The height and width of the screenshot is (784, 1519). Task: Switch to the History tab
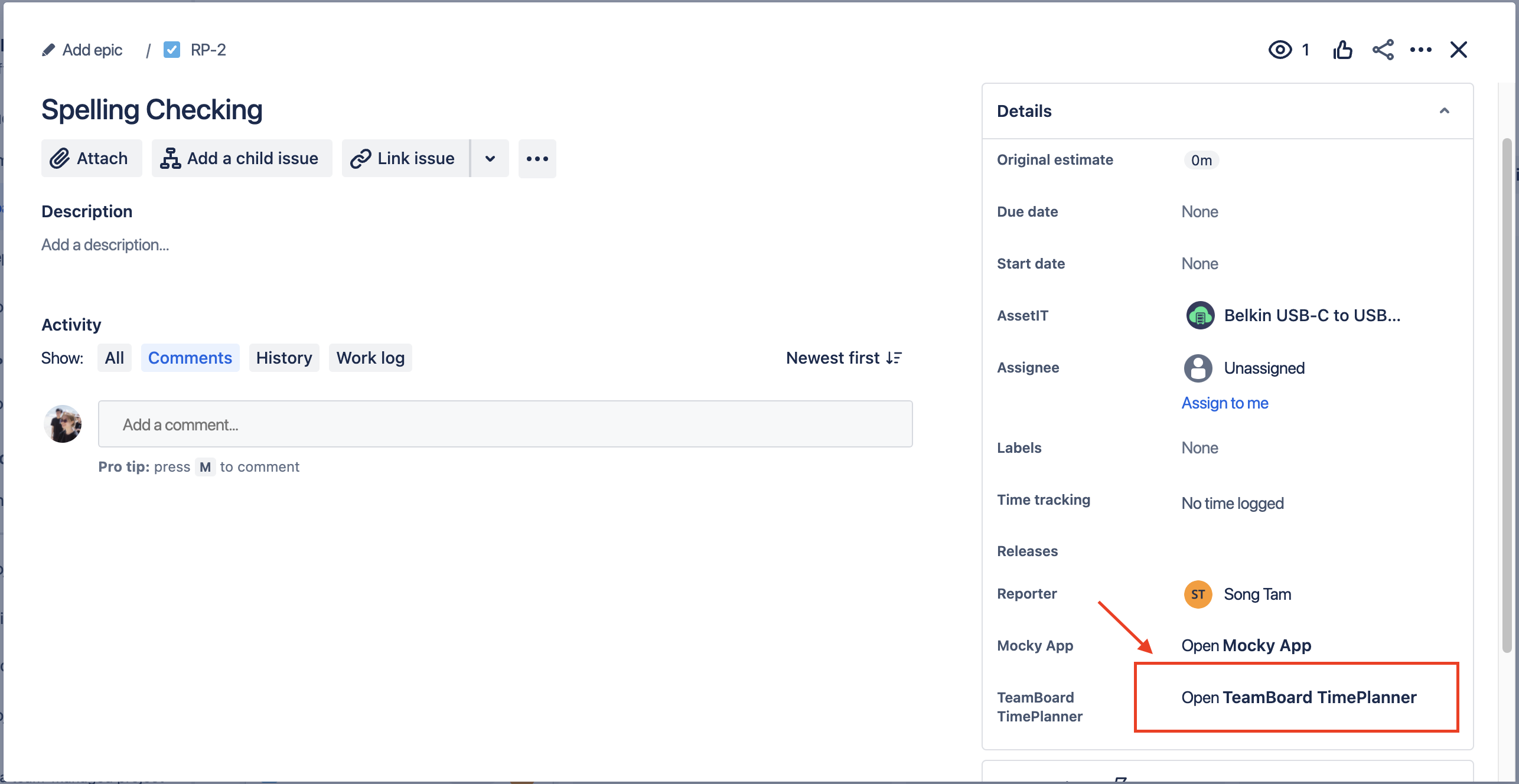click(x=284, y=358)
